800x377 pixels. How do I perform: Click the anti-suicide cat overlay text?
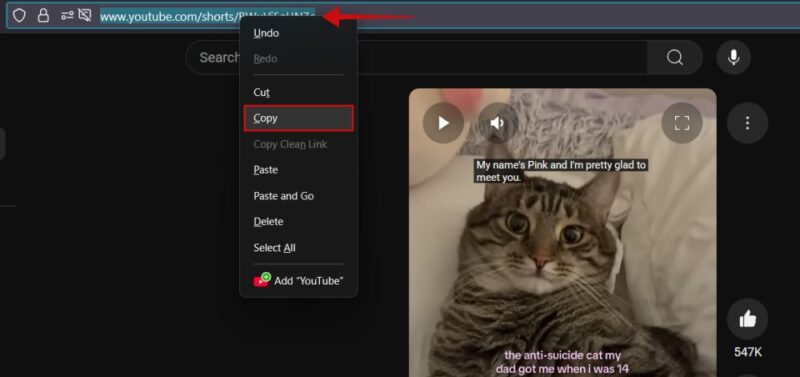(x=562, y=362)
